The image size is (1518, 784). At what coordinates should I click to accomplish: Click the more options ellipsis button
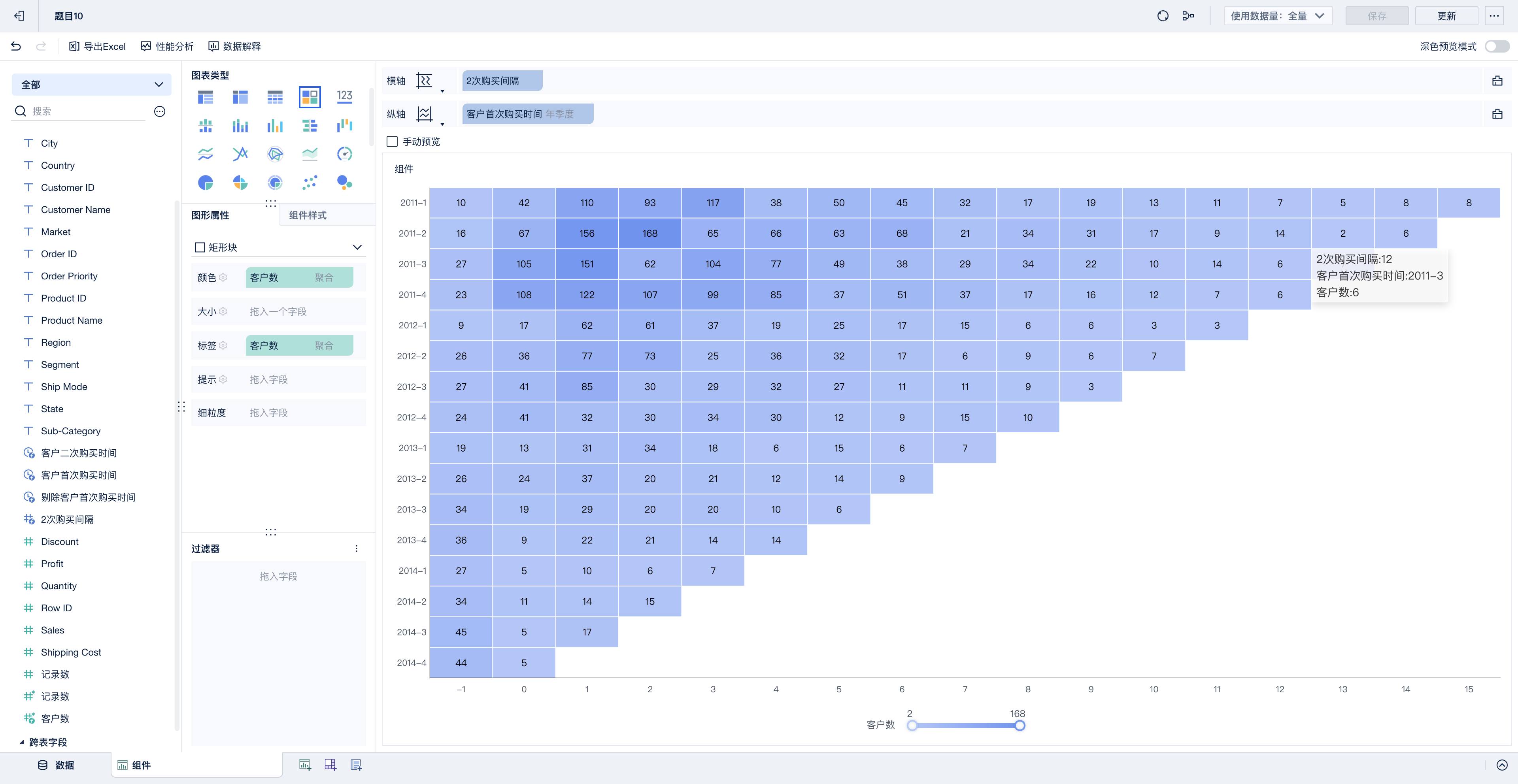point(1494,16)
